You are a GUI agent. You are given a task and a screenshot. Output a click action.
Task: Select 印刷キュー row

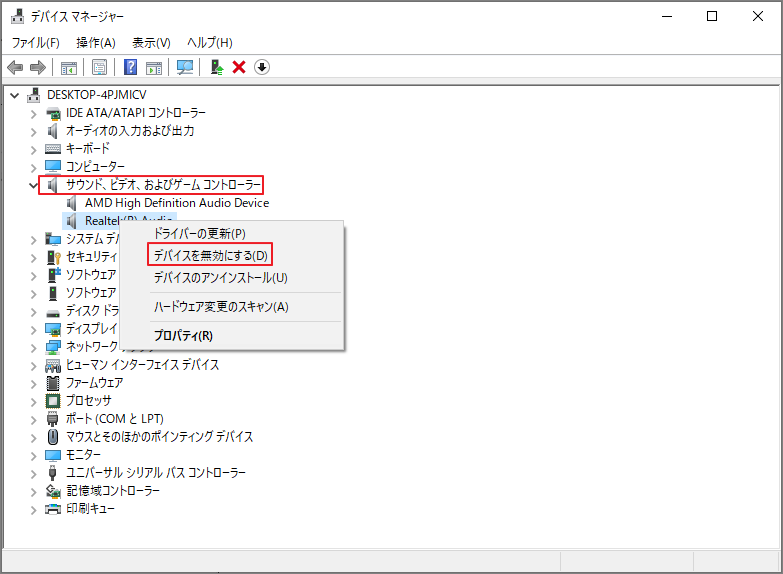click(x=90, y=509)
